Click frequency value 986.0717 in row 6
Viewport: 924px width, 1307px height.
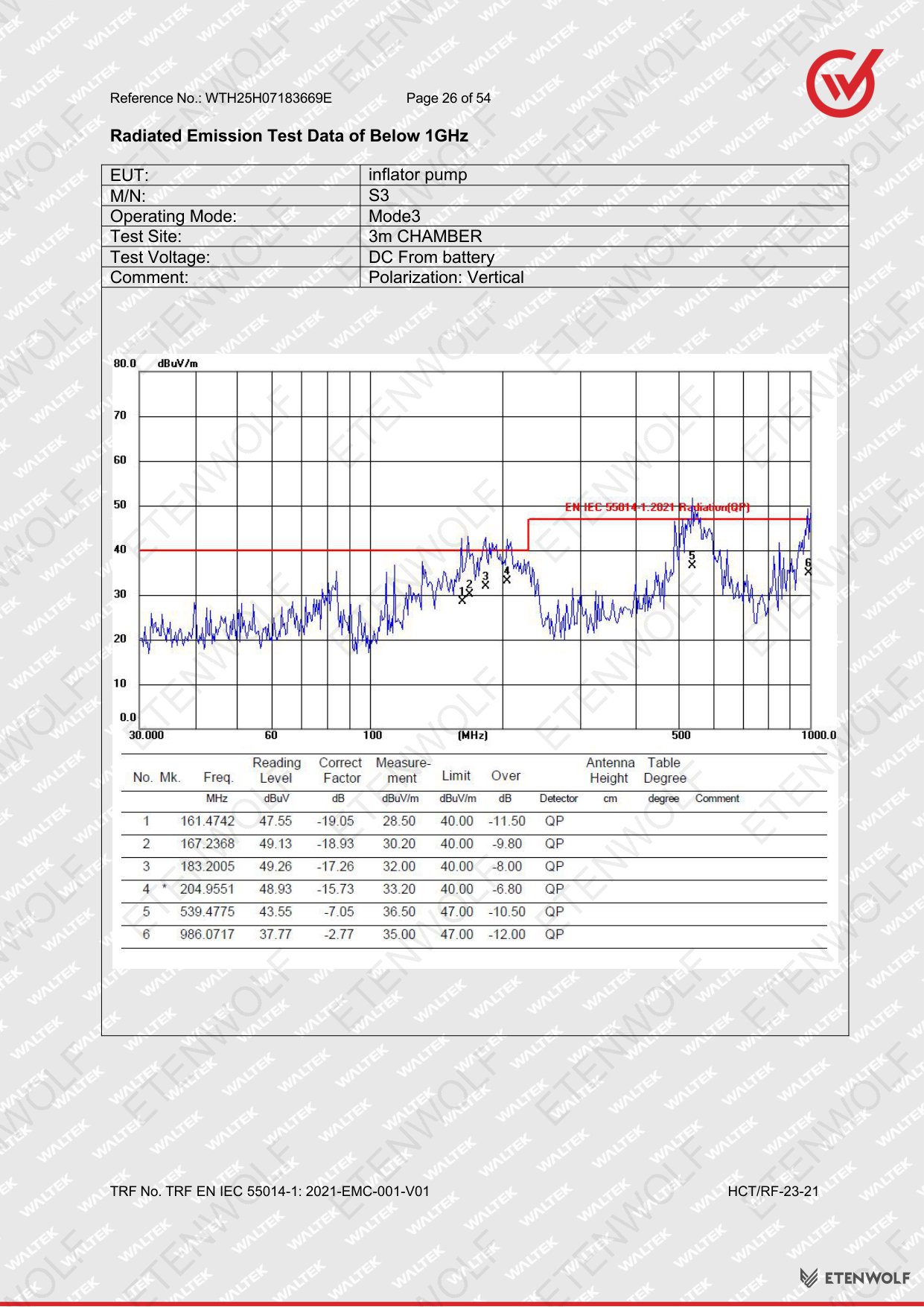pyautogui.click(x=207, y=935)
